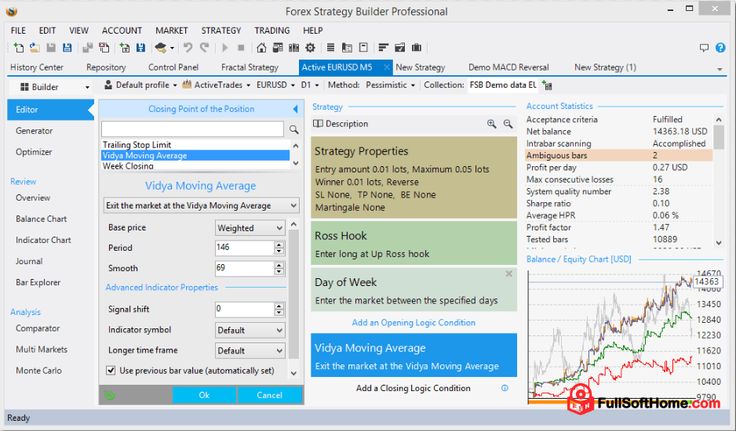Click the Cancel button
The height and width of the screenshot is (431, 736).
coord(269,395)
